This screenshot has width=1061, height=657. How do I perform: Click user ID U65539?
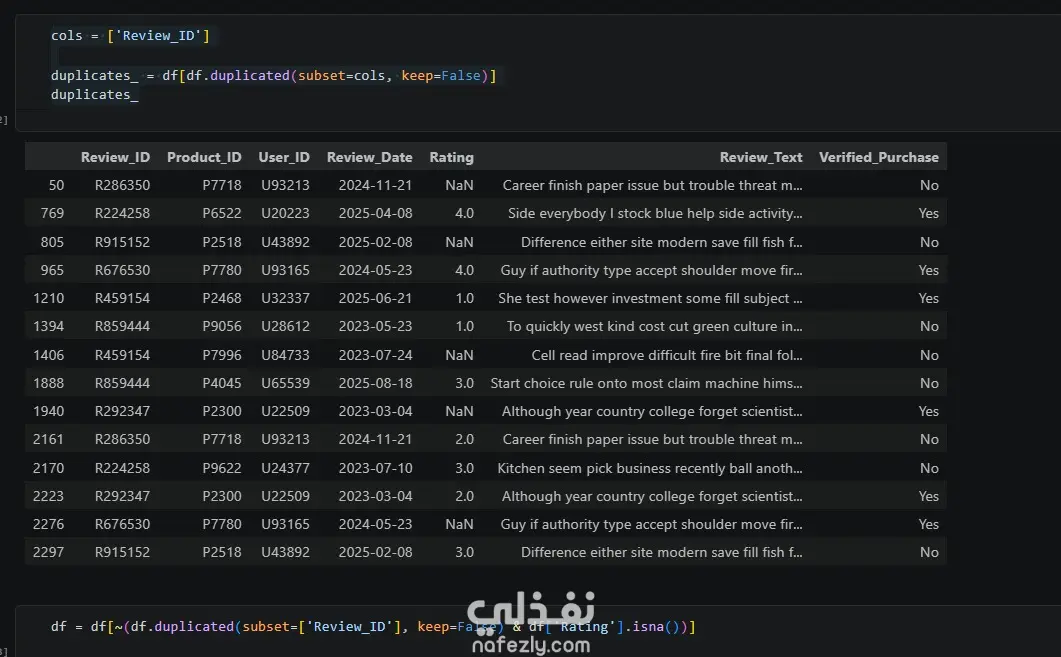tap(286, 383)
